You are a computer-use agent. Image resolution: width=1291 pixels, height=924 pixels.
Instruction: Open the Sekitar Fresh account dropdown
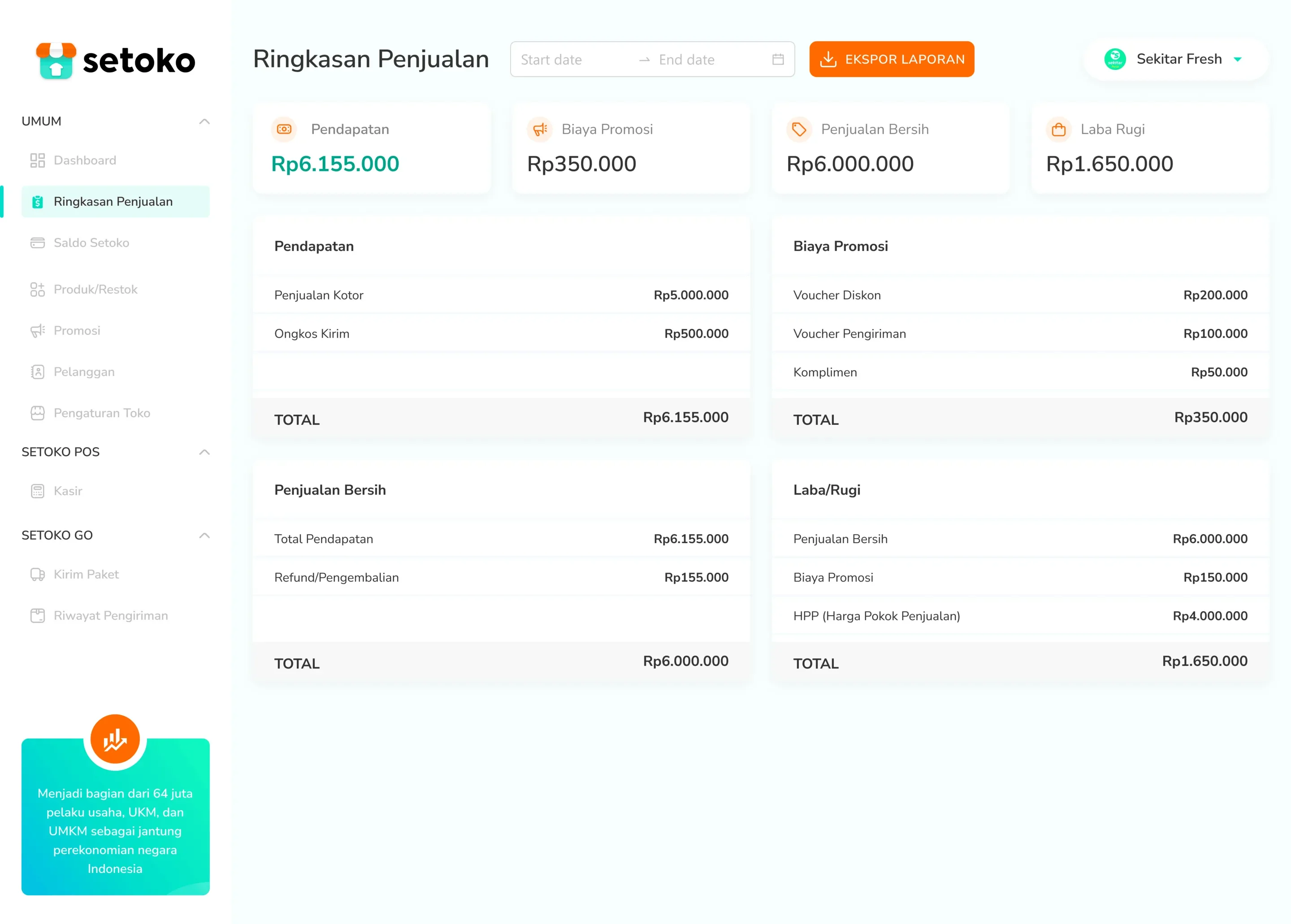click(x=1177, y=59)
